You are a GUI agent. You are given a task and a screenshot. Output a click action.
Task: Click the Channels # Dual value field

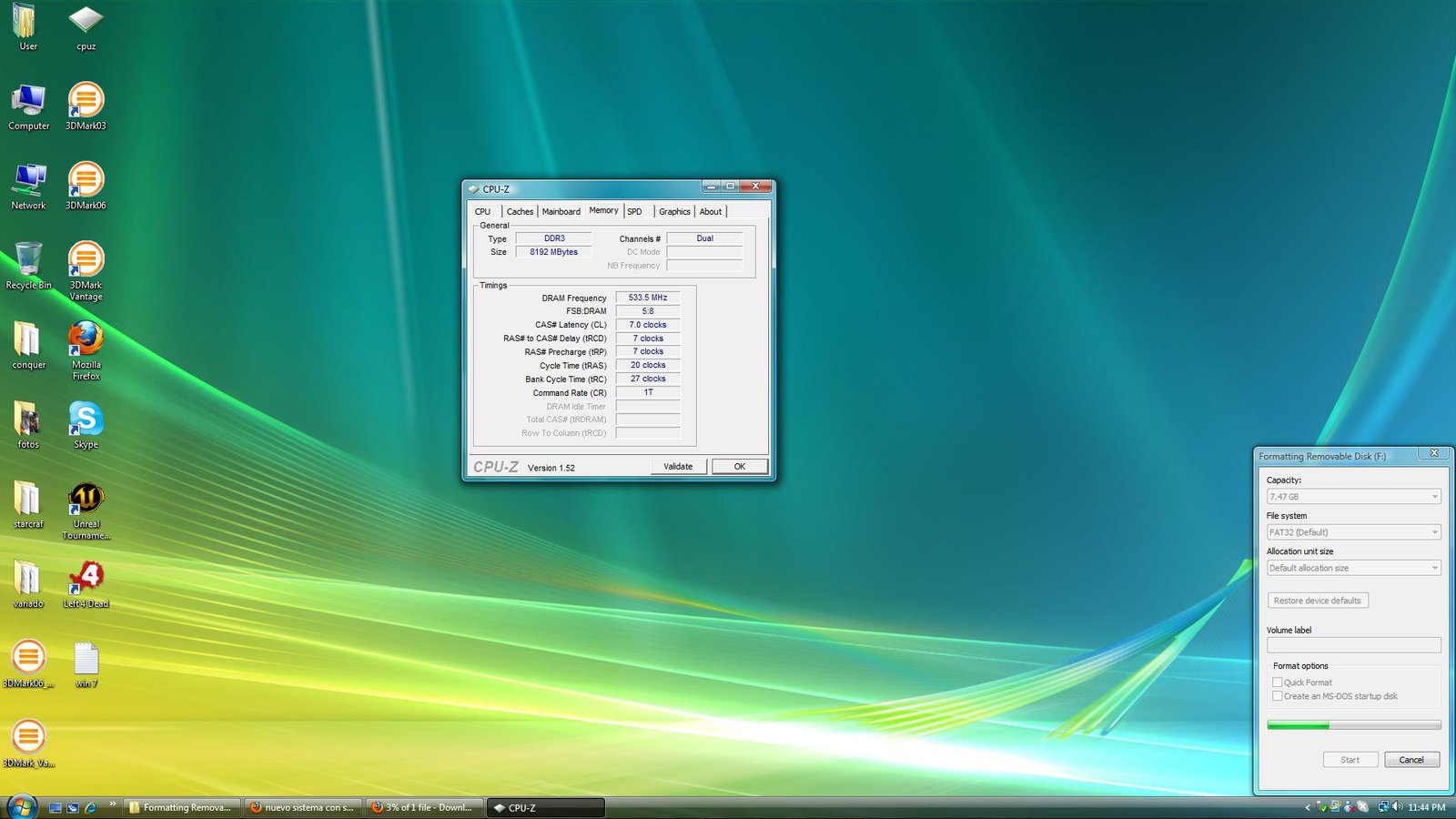(704, 238)
